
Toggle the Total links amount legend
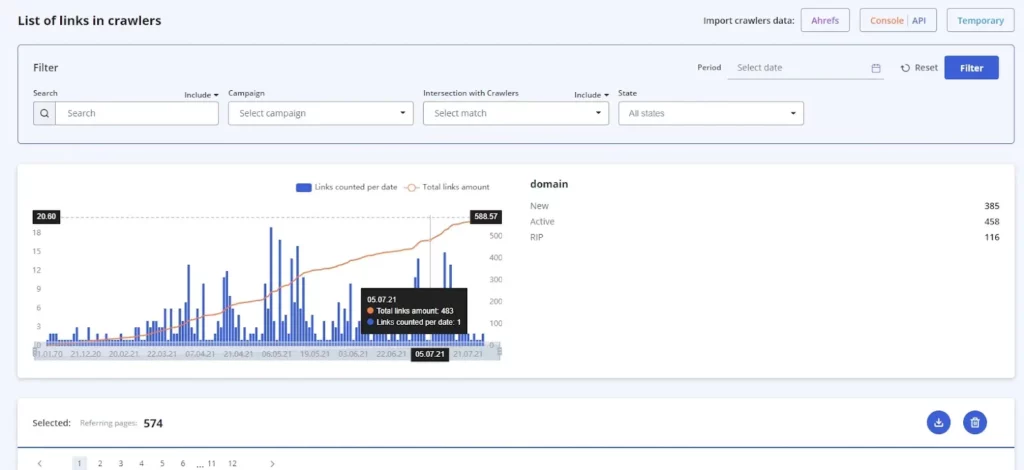point(447,187)
